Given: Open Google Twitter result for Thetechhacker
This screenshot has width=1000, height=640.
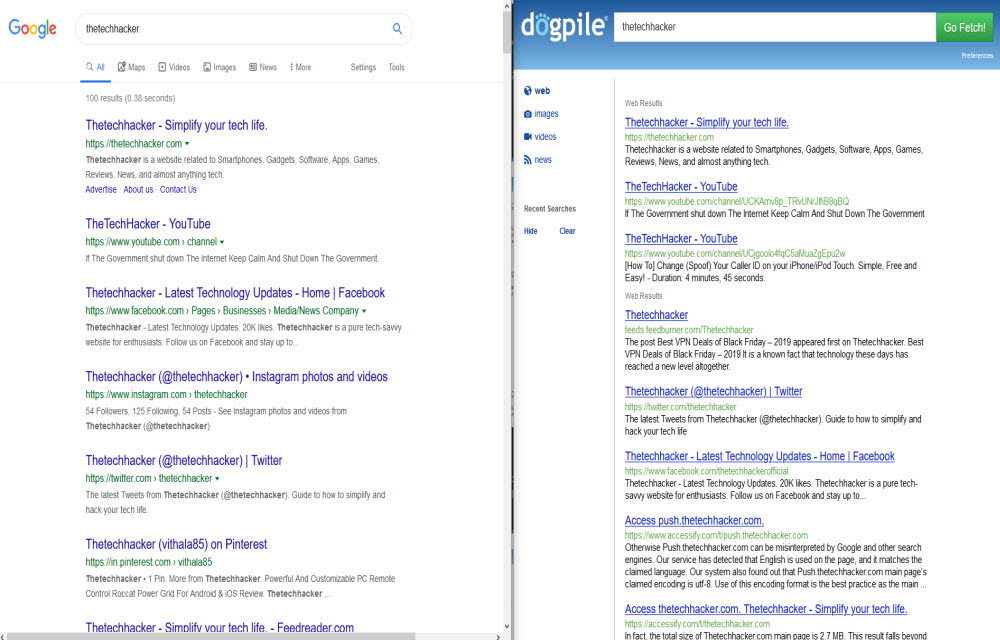Looking at the screenshot, I should [184, 460].
